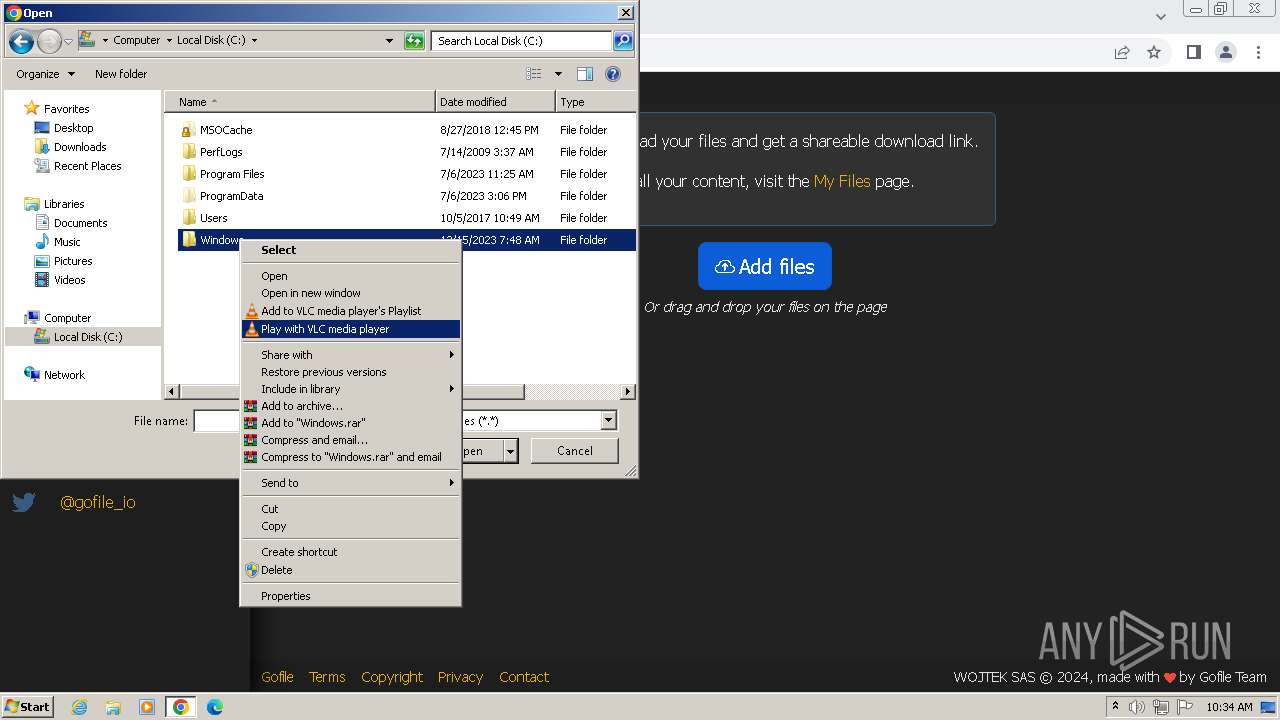The image size is (1280, 720).
Task: Choose Cut from context menu
Action: [x=350, y=509]
